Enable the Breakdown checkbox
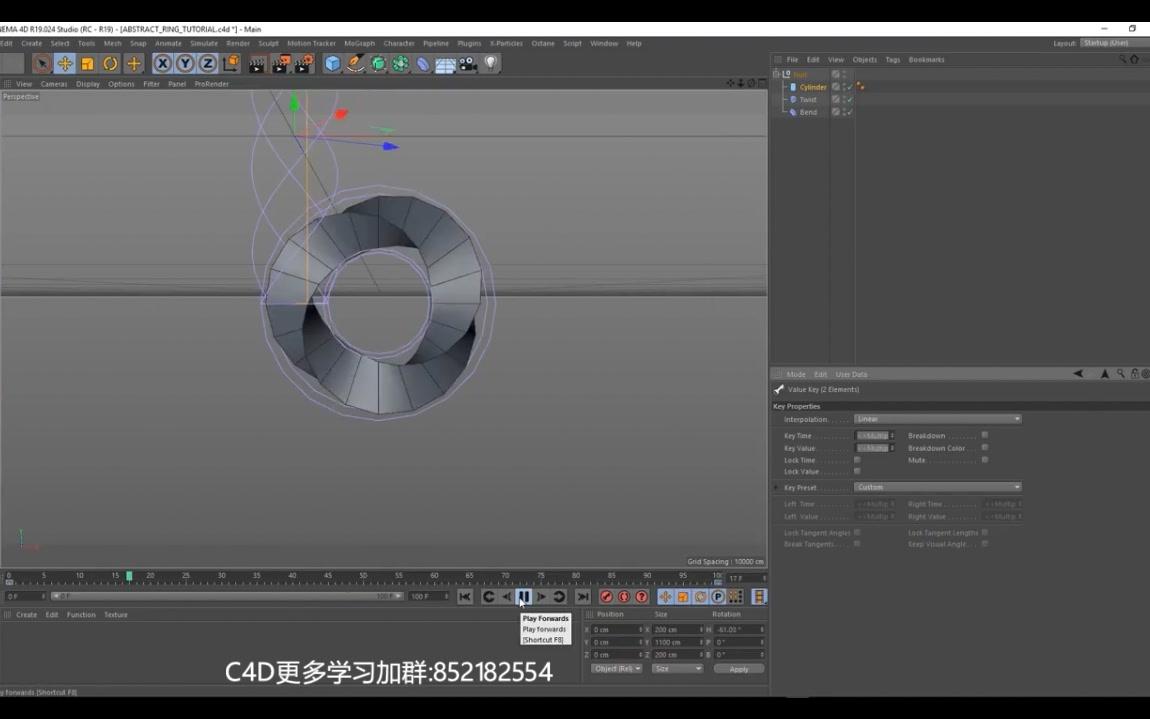 click(985, 435)
